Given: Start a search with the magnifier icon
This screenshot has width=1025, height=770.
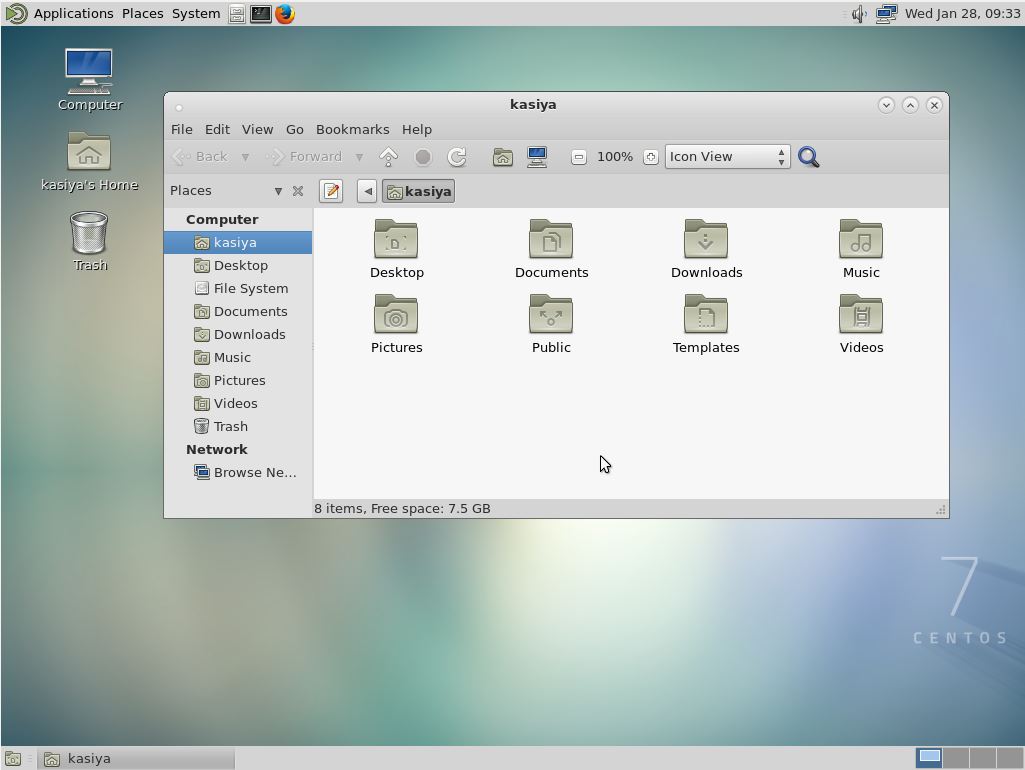Looking at the screenshot, I should pyautogui.click(x=808, y=156).
